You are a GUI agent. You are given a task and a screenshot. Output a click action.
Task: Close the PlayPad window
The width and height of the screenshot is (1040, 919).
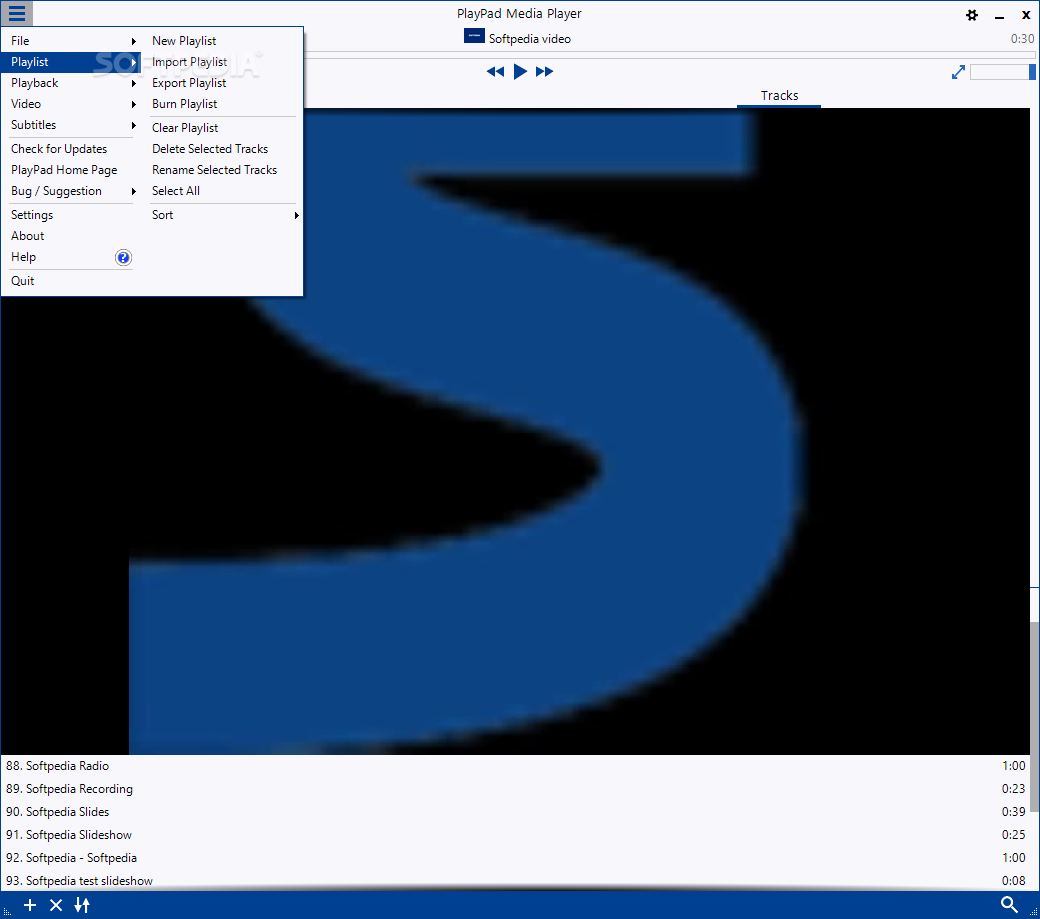1025,15
